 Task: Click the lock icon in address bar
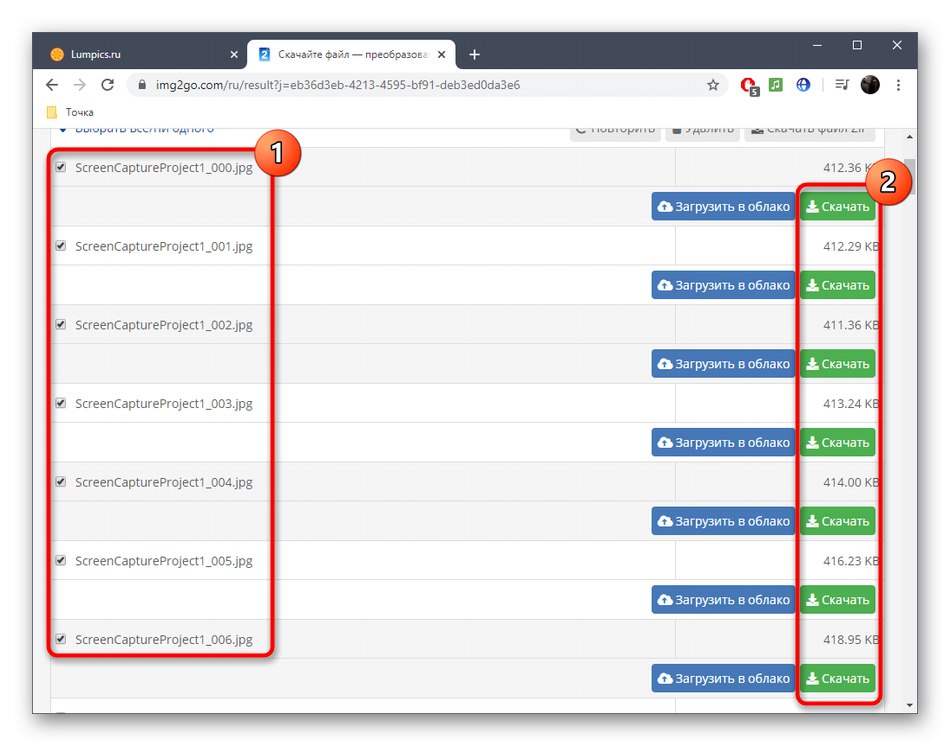142,85
